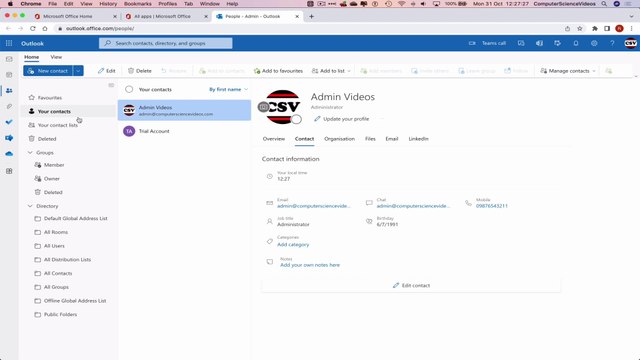Open Files paperclip icon in left rail
The width and height of the screenshot is (640, 360).
click(9, 107)
